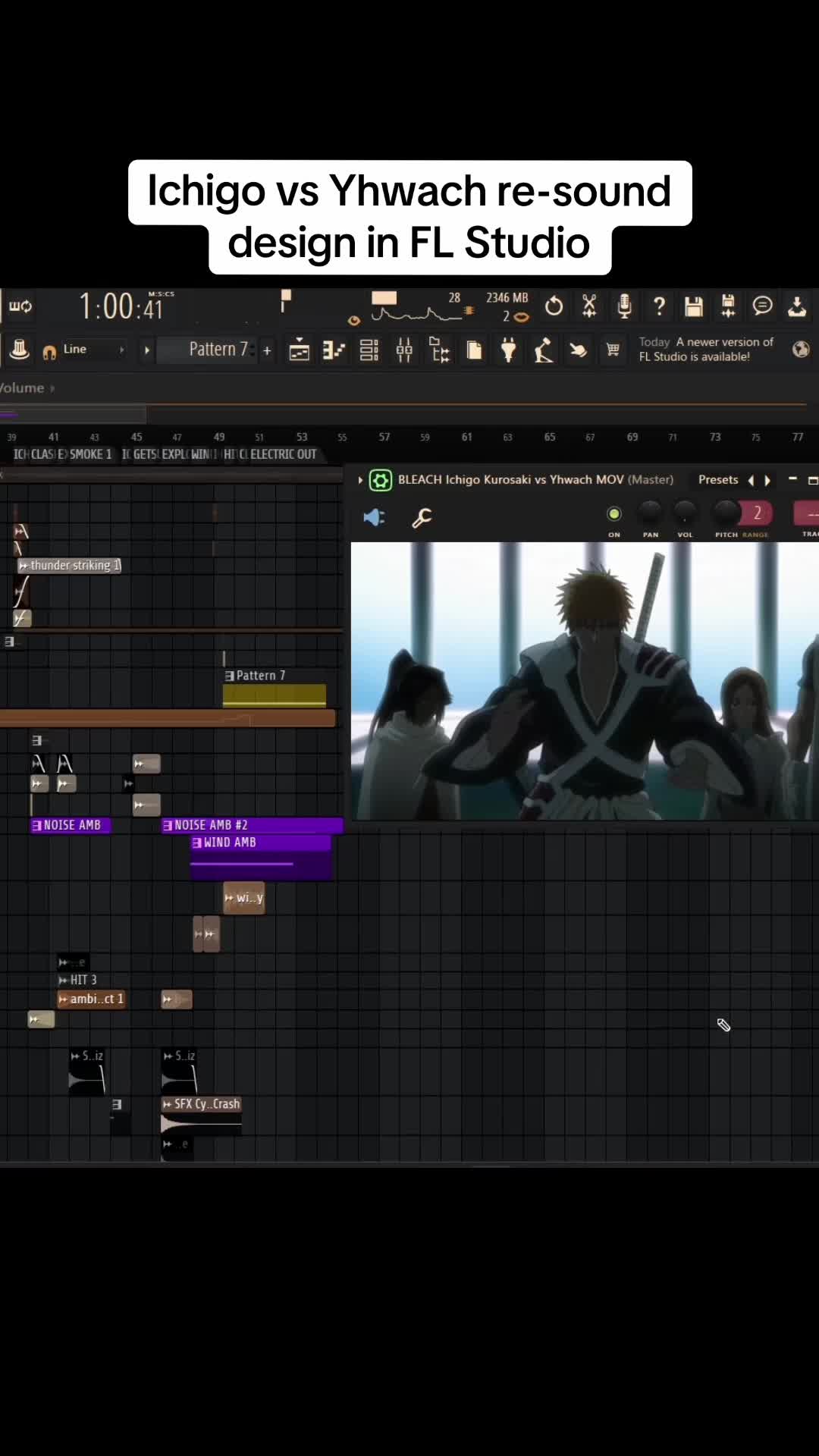This screenshot has height=1456, width=819.
Task: Click the render as audio file icon
Action: point(728,306)
